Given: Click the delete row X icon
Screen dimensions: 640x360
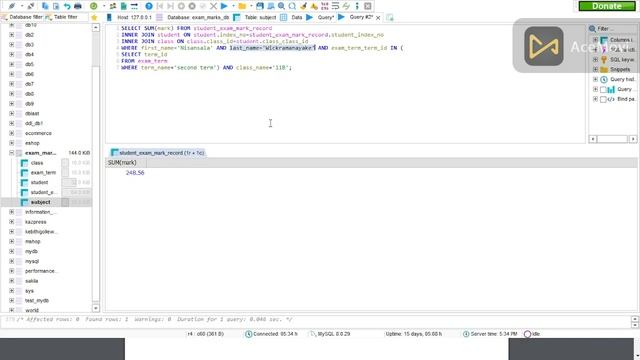Looking at the screenshot, I should 213,6.
